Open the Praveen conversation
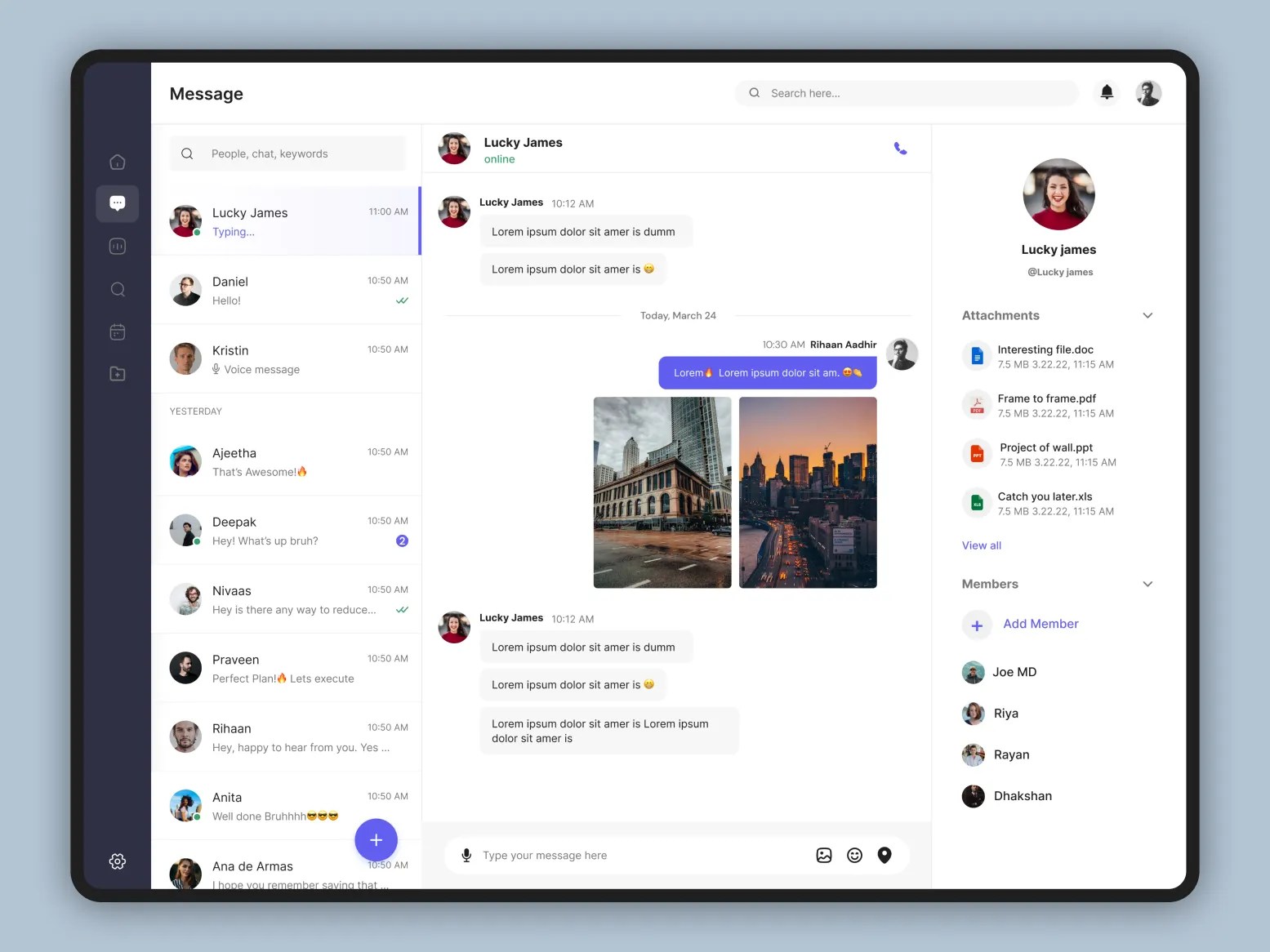Screen dimensions: 1270x952 (x=286, y=668)
